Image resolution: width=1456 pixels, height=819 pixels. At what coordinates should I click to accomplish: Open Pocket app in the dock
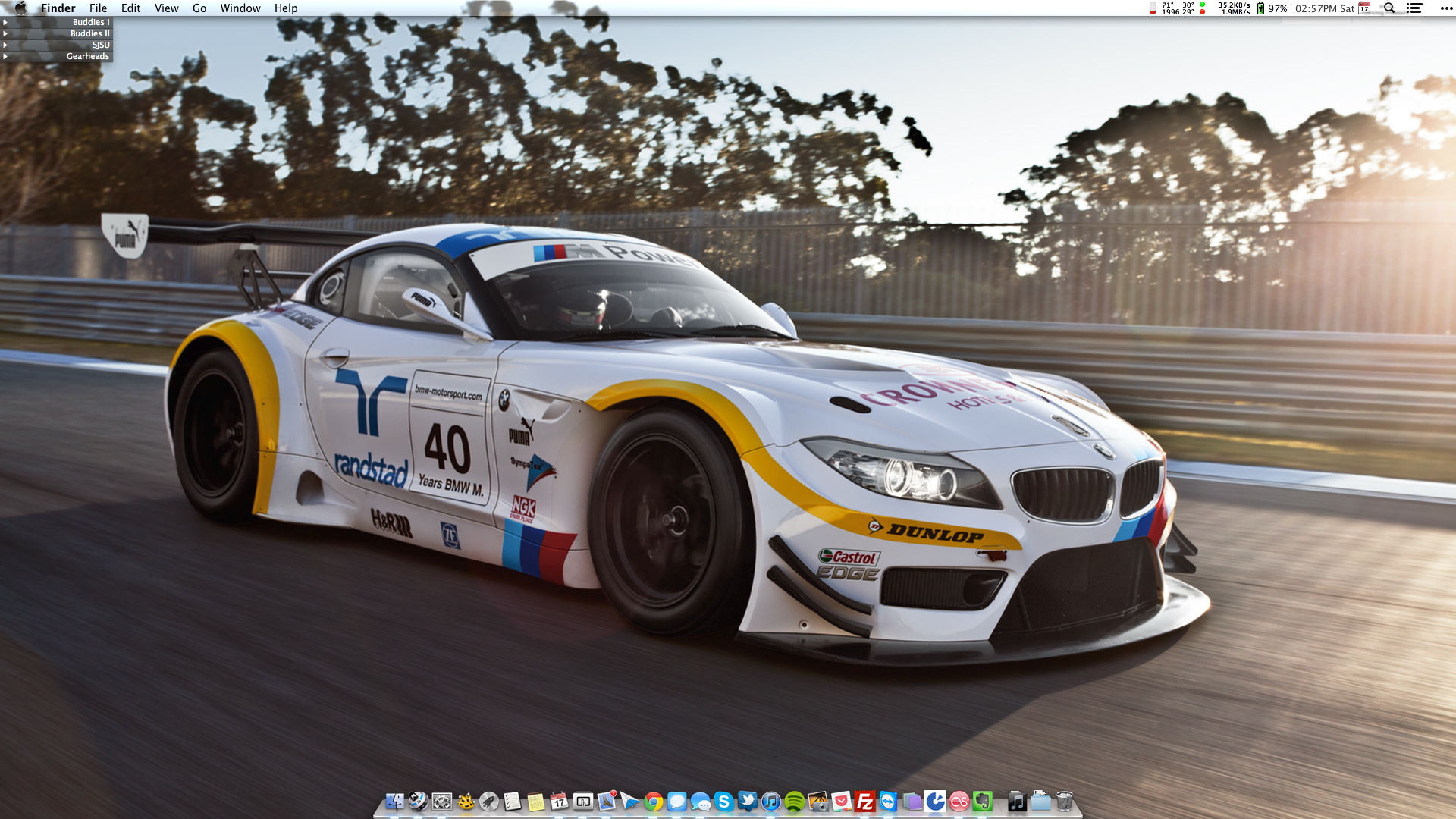click(x=841, y=802)
